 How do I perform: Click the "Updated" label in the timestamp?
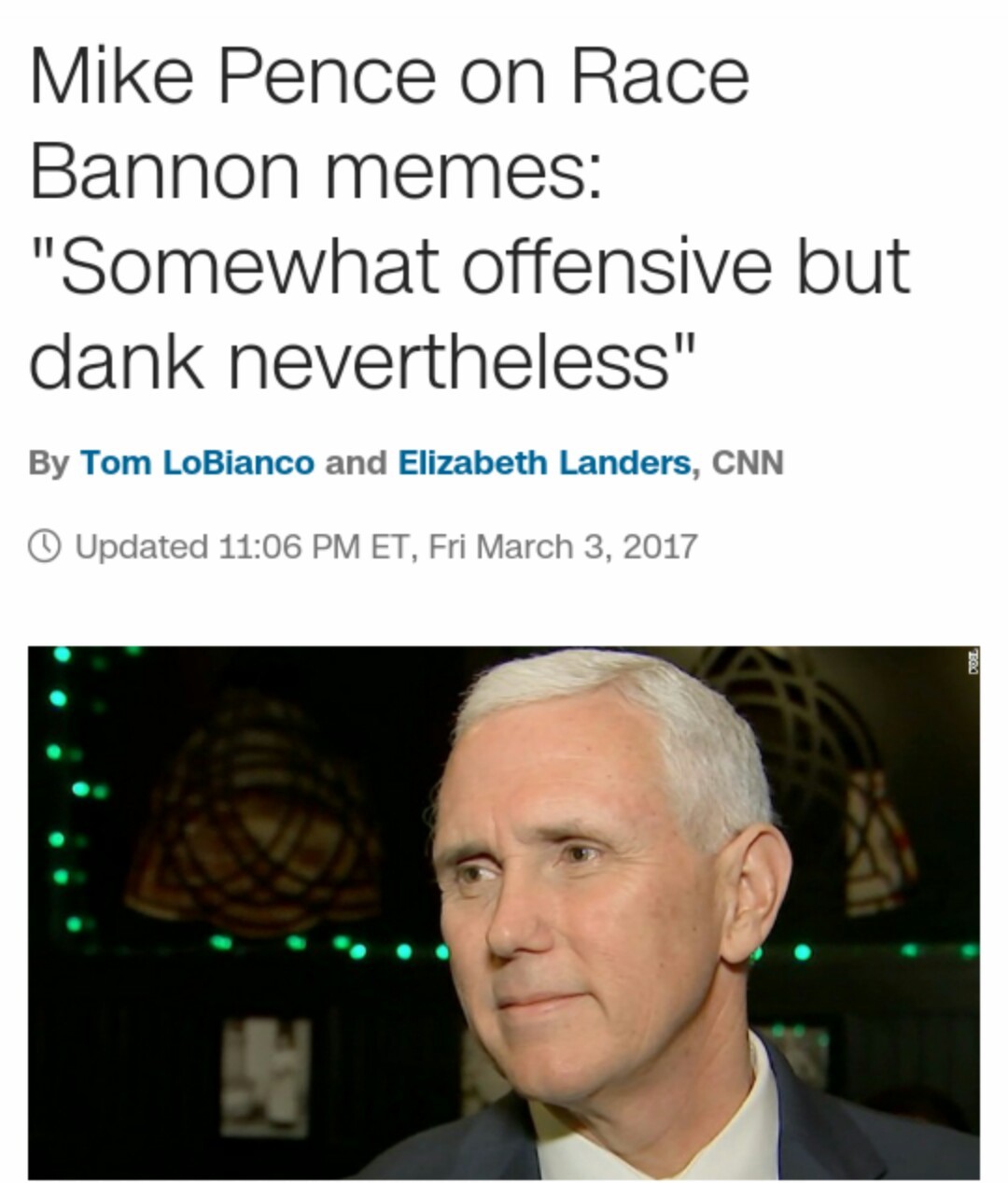(141, 546)
